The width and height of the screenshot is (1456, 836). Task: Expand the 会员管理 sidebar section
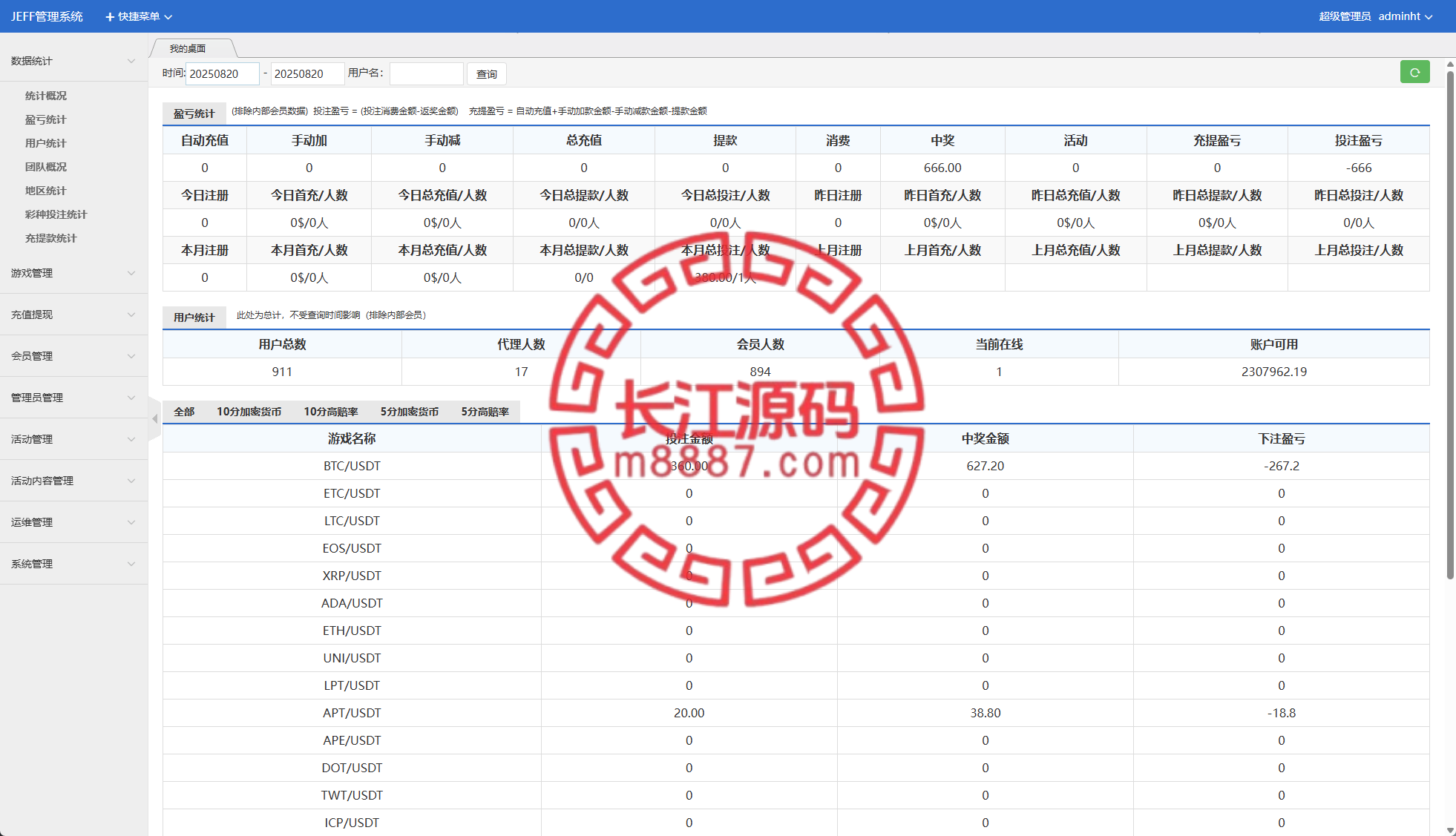click(x=73, y=356)
